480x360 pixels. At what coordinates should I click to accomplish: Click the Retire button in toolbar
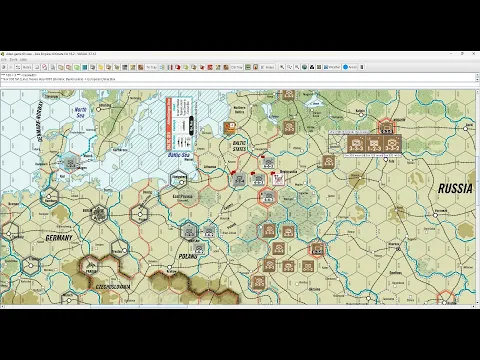(27, 67)
